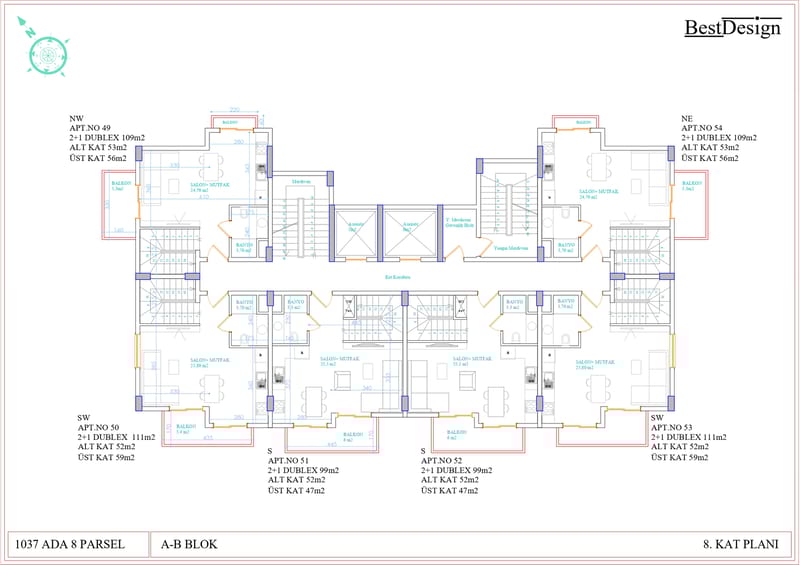
Task: Click the BestDesign logo
Action: 732,28
